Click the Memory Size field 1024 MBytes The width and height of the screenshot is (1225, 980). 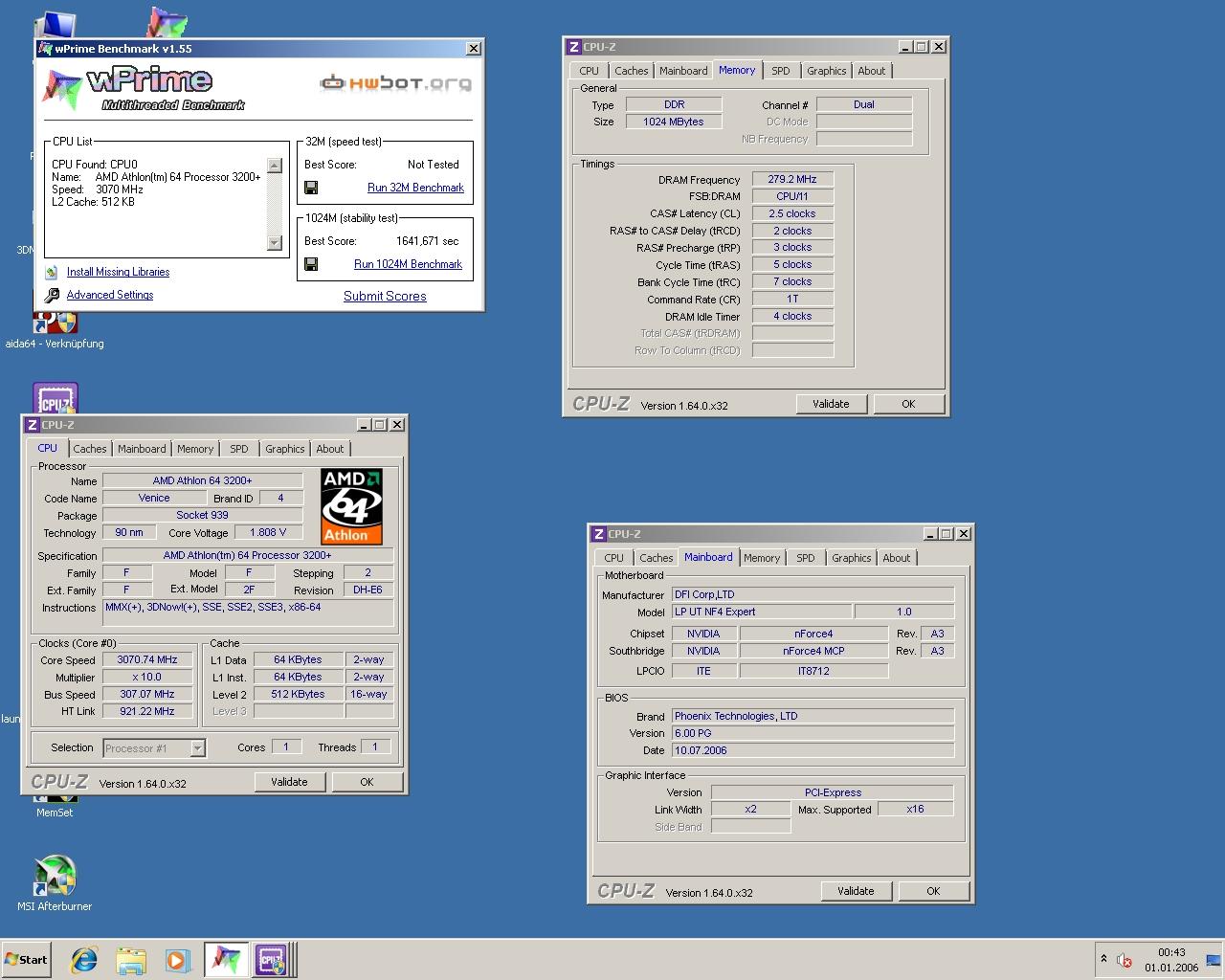pos(674,122)
